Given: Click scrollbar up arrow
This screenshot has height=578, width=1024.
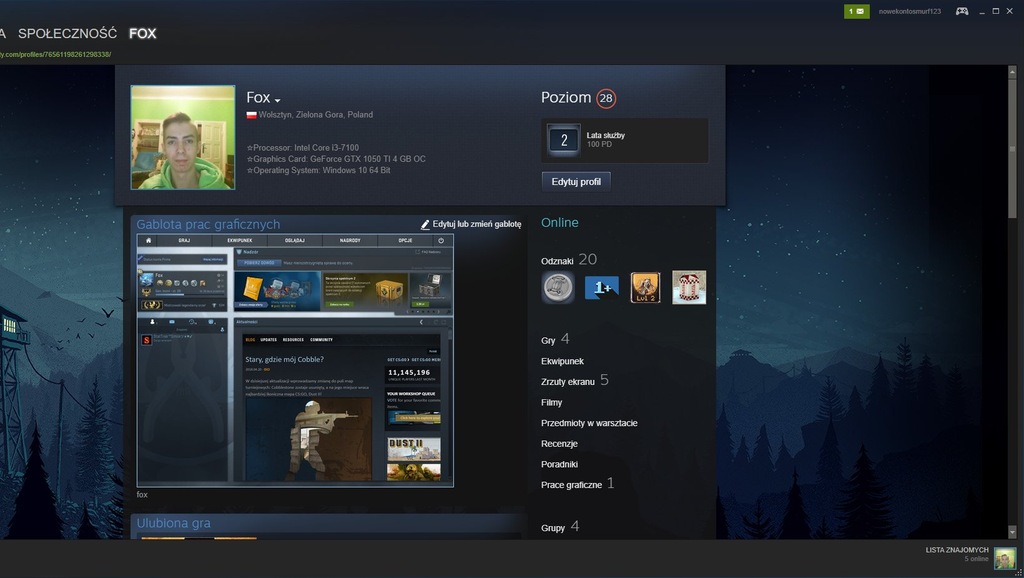Looking at the screenshot, I should pos(1012,71).
